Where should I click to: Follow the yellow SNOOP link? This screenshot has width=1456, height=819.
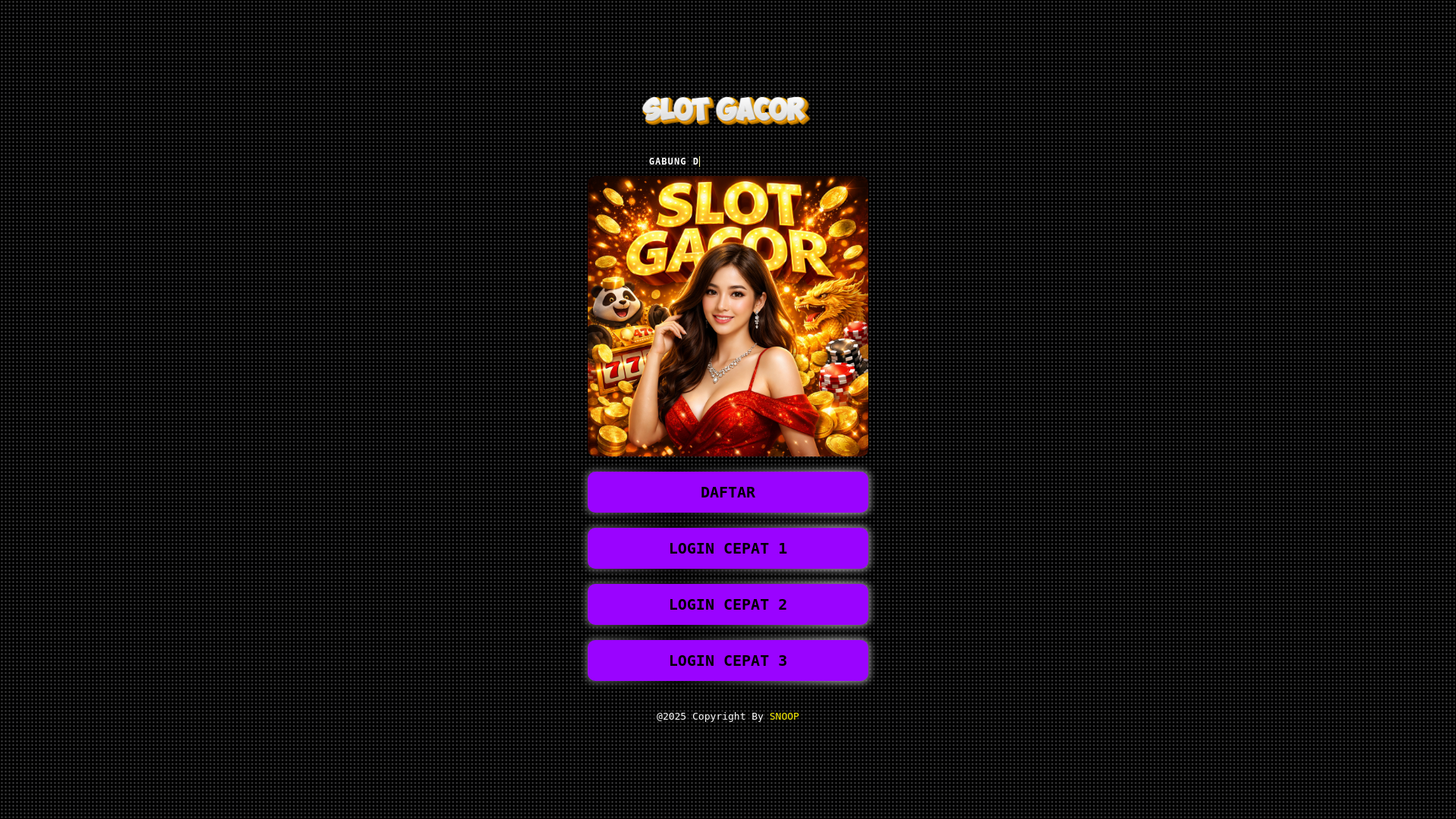(784, 717)
